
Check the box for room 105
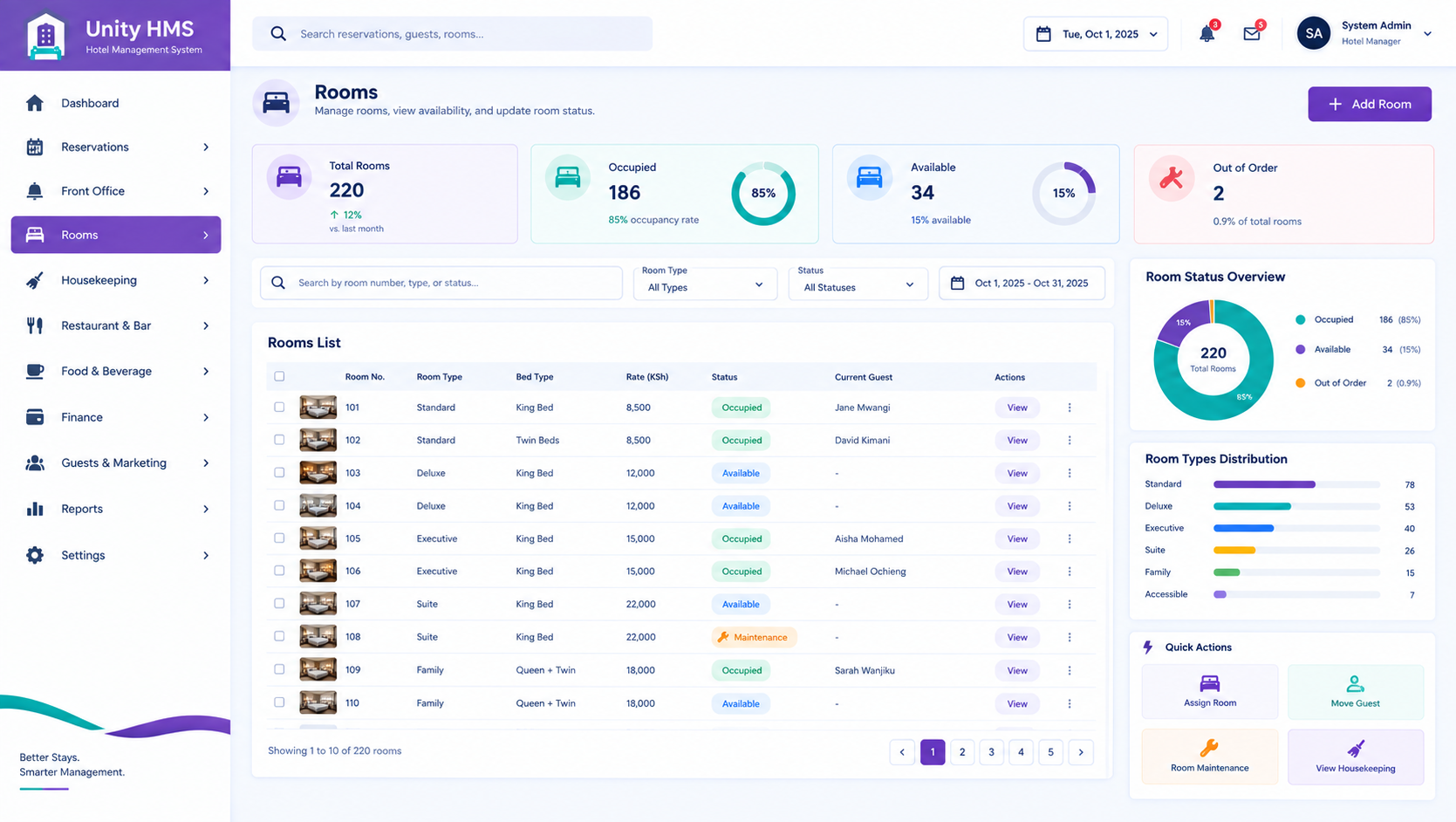[279, 538]
